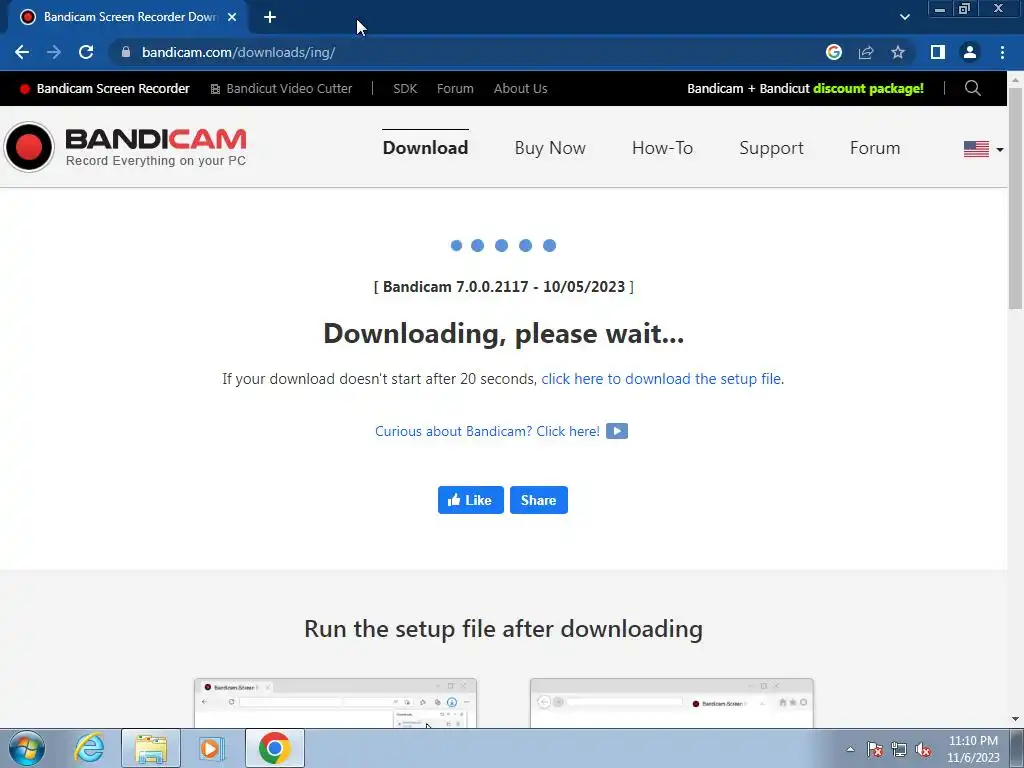This screenshot has height=768, width=1024.
Task: Click the padlock site info icon
Action: pos(126,52)
